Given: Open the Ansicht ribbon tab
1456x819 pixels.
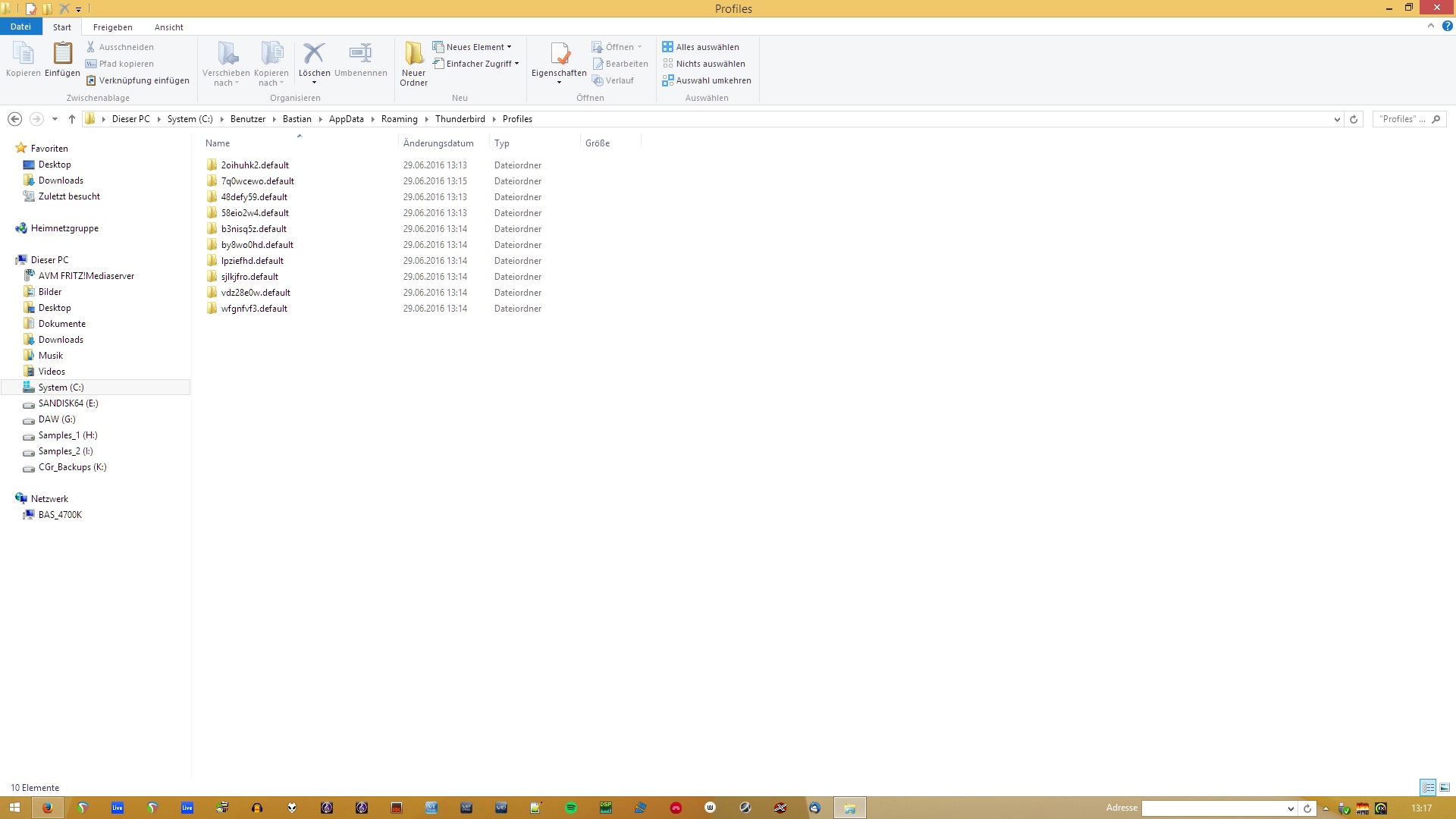Looking at the screenshot, I should pos(168,27).
